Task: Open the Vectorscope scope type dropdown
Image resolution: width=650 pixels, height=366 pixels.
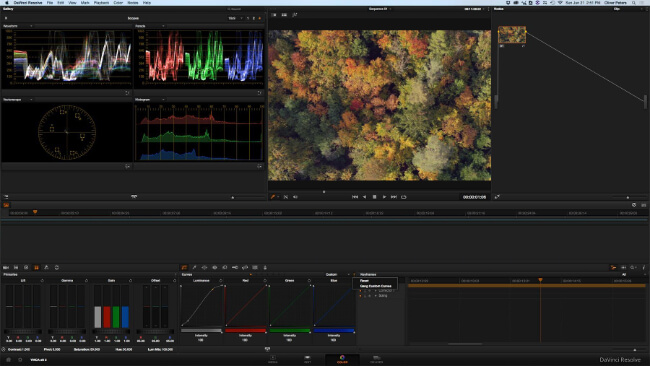Action: click(x=18, y=99)
